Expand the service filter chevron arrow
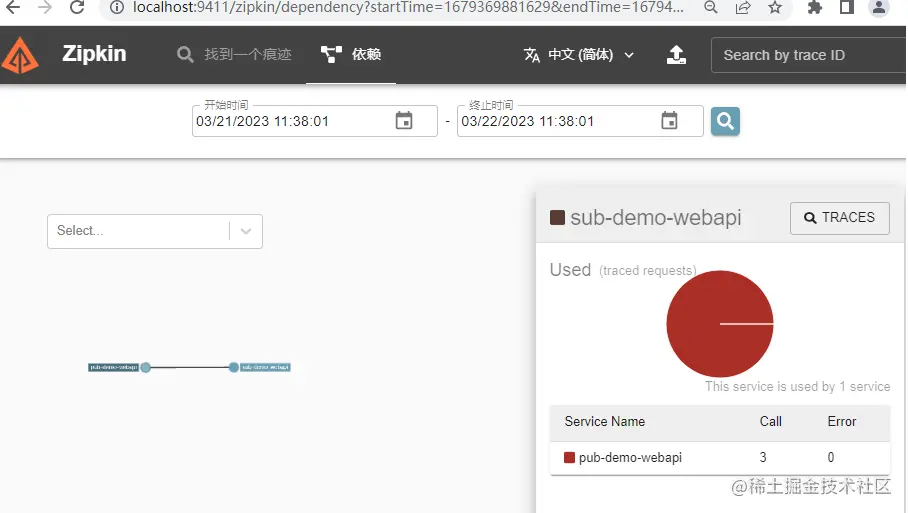Image resolution: width=908 pixels, height=513 pixels. (246, 231)
